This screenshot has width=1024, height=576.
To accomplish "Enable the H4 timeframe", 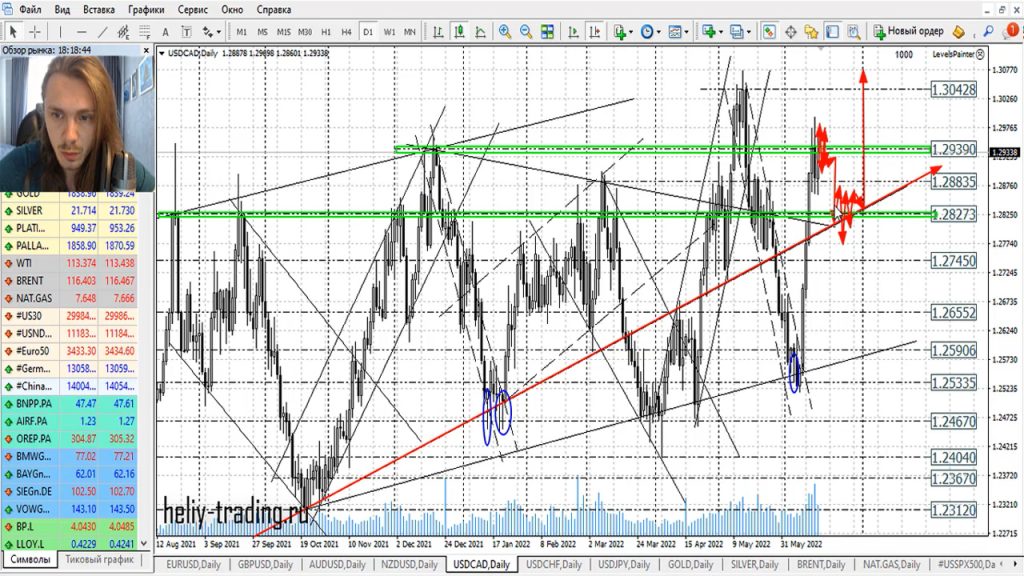I will [346, 32].
